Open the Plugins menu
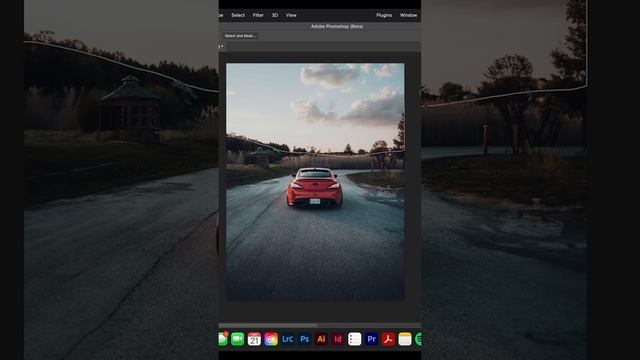 coord(384,15)
